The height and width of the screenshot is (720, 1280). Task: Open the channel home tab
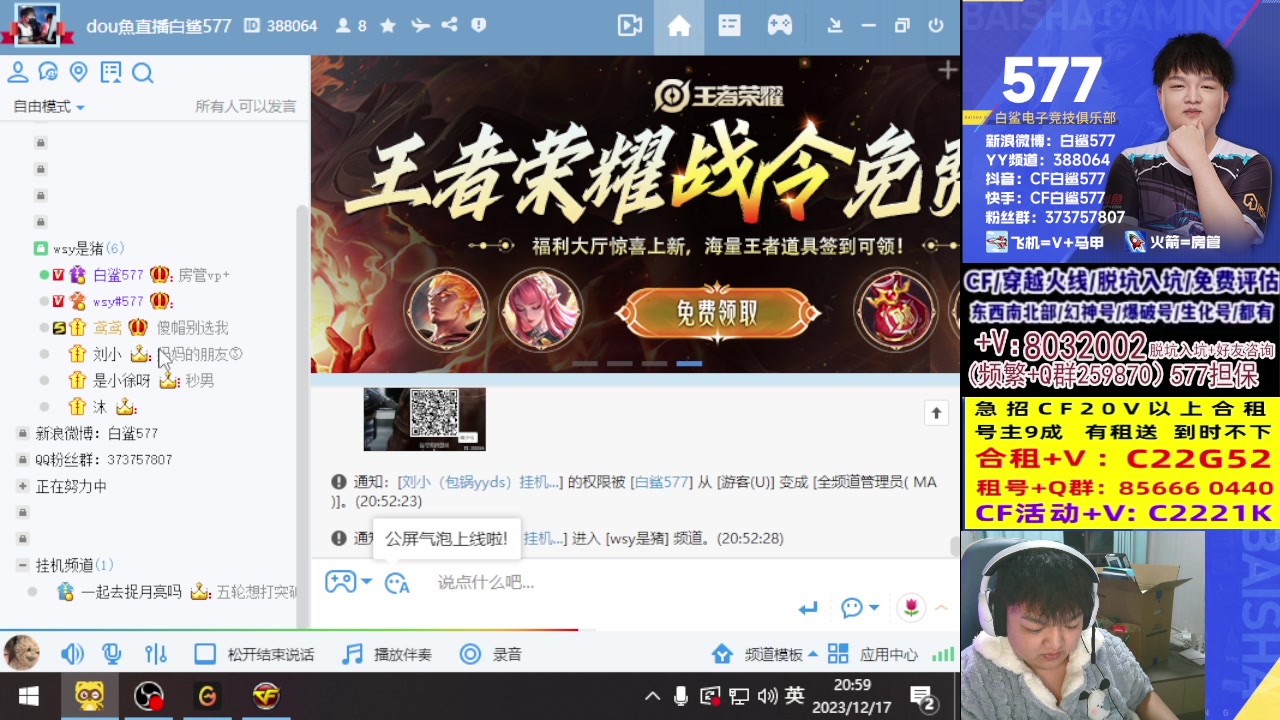point(679,26)
